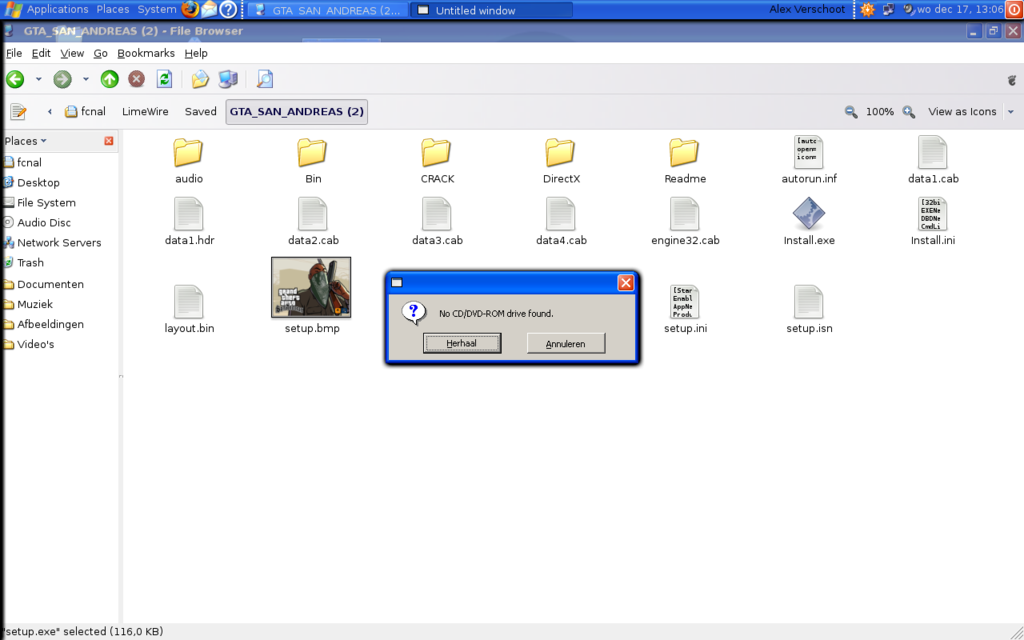Image resolution: width=1024 pixels, height=640 pixels.
Task: Click the Stop loading icon
Action: (136, 78)
